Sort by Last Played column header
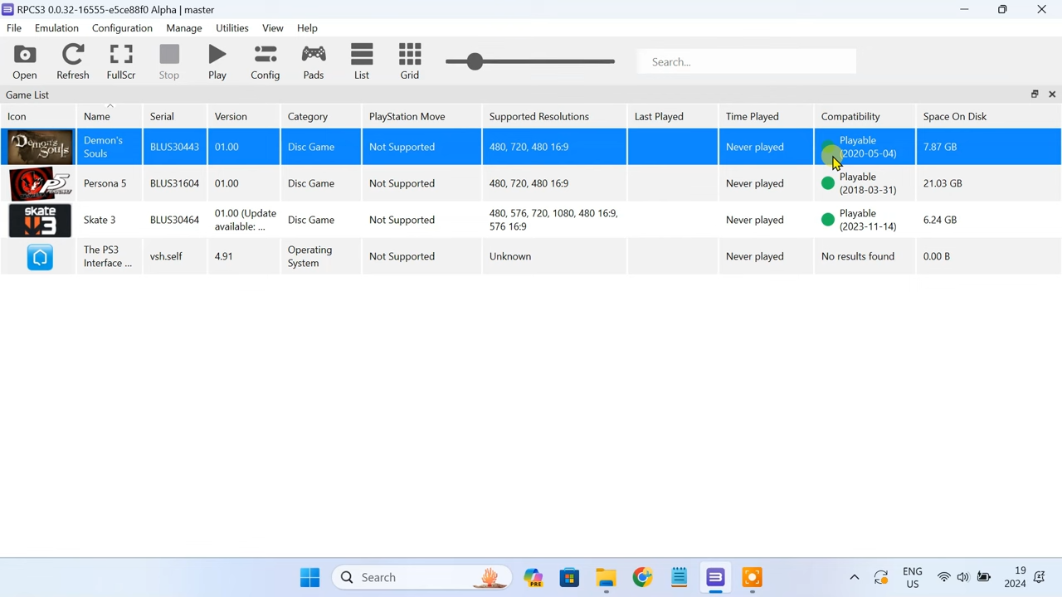 click(673, 117)
